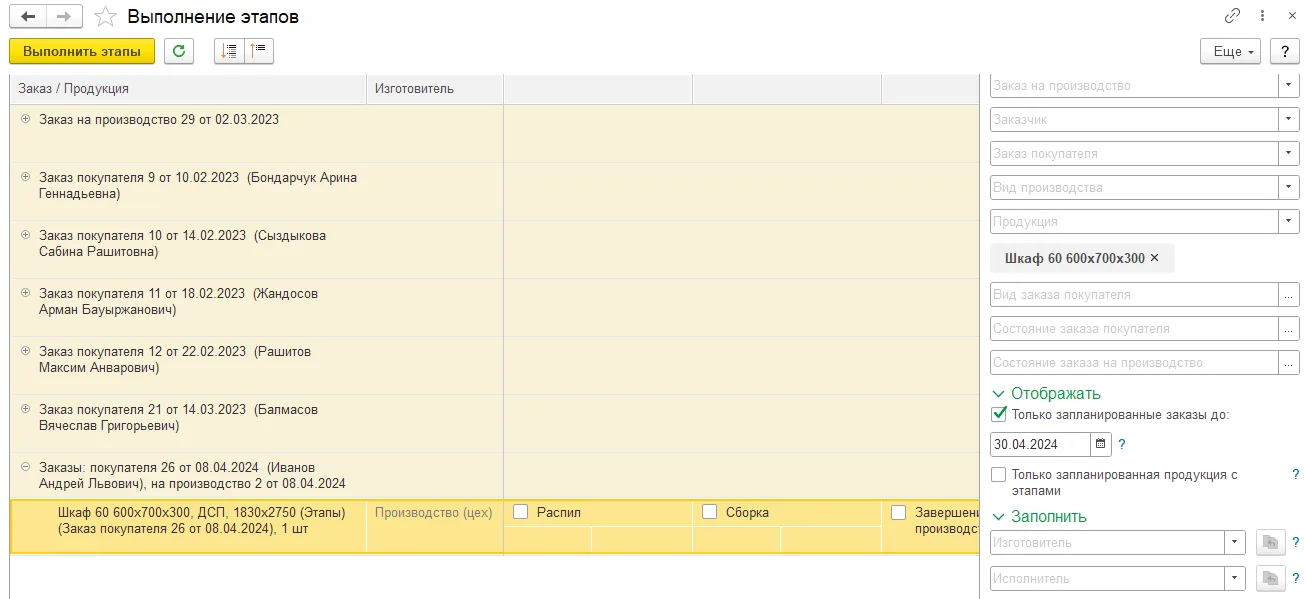This screenshot has width=1306, height=599.
Task: Open the selection dialog for Состояние заказа на производство
Action: coord(1289,363)
